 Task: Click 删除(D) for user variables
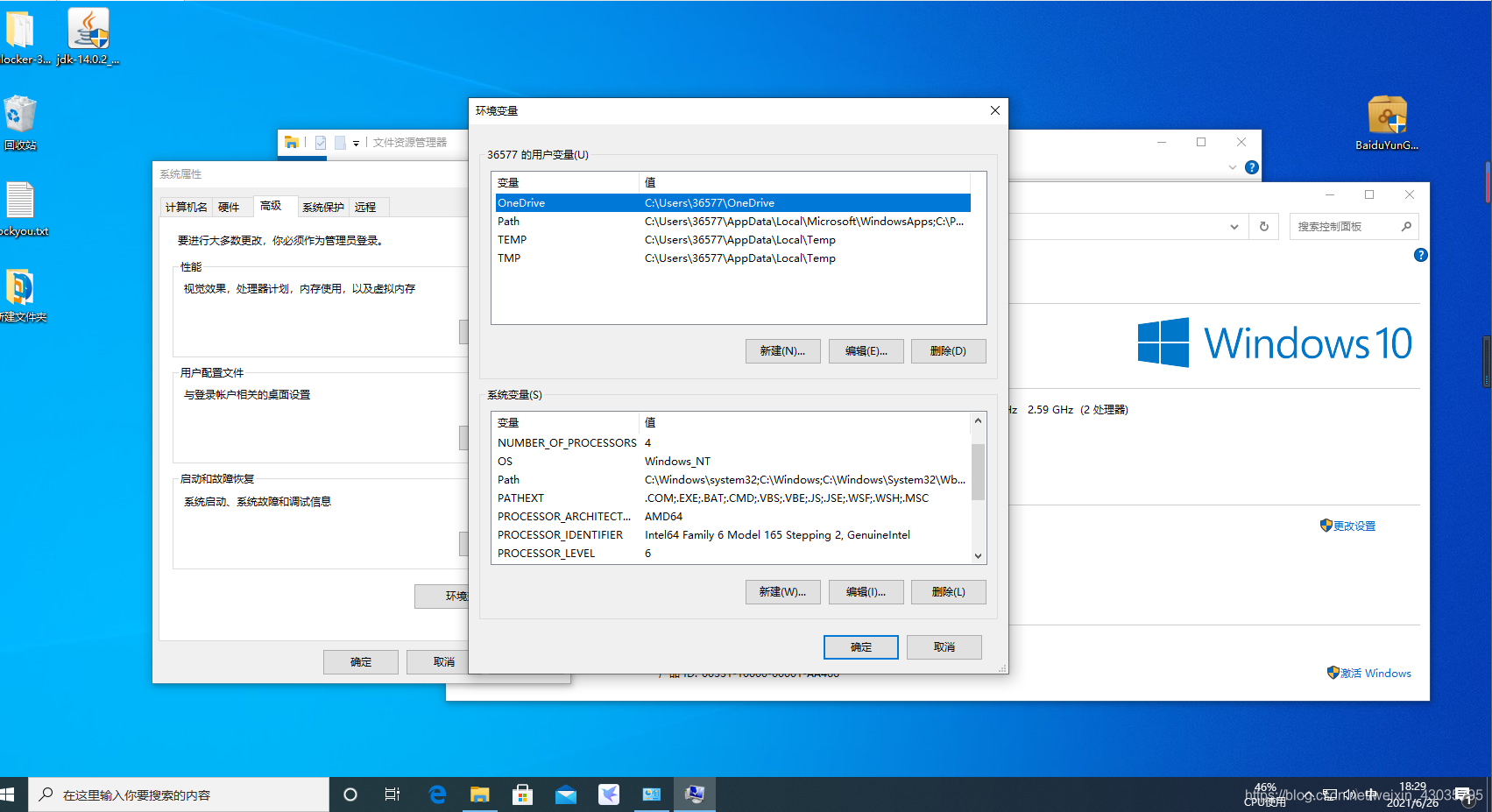pos(948,350)
